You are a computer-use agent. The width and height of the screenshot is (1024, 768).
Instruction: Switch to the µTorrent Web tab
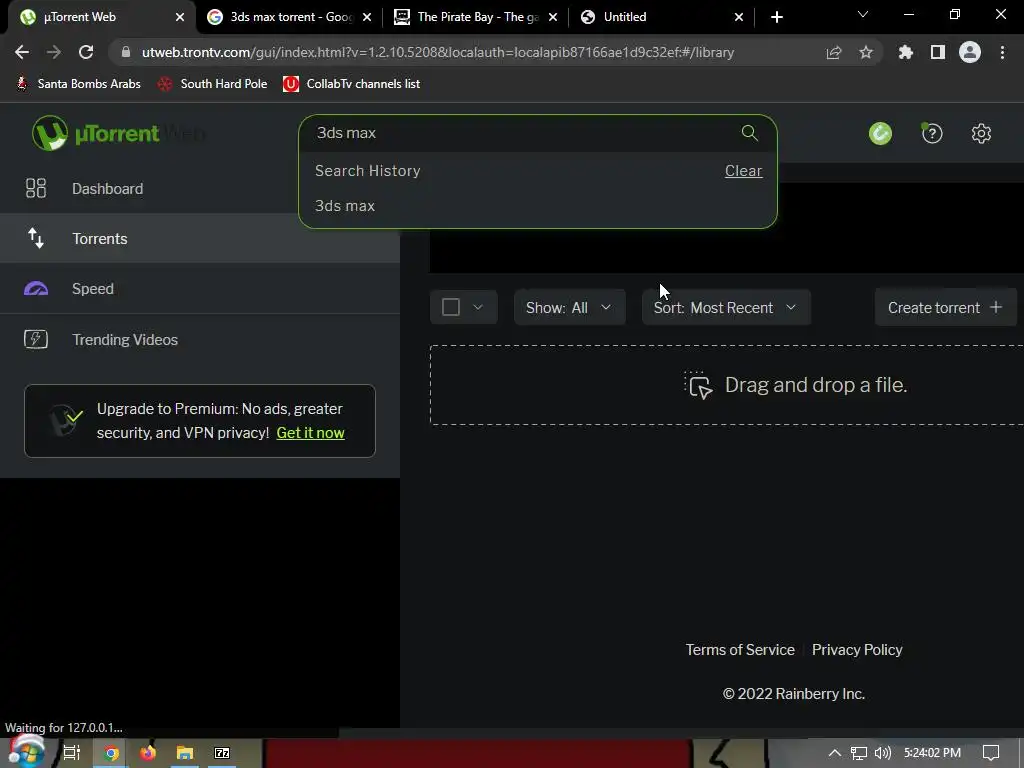pos(99,17)
